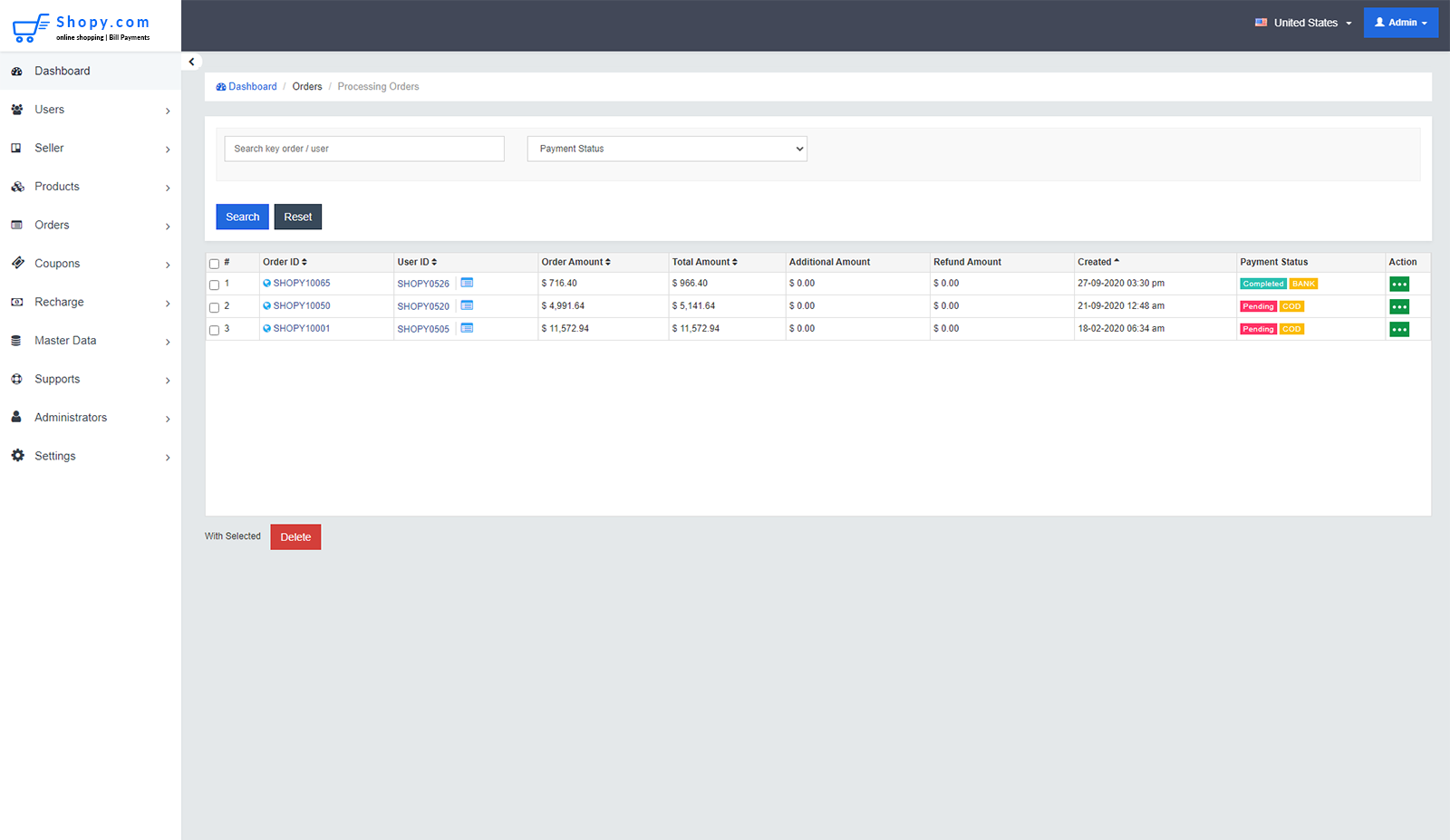Click the BANK payment badge
This screenshot has height=840, width=1450.
coord(1303,284)
